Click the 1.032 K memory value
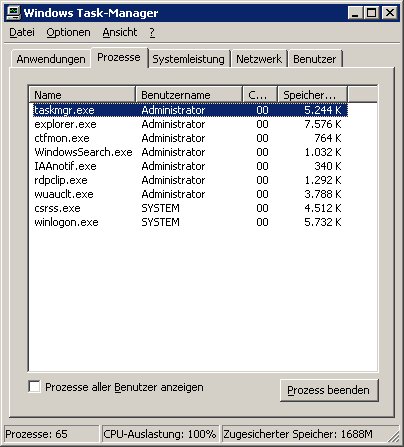404x447 pixels. tap(323, 152)
